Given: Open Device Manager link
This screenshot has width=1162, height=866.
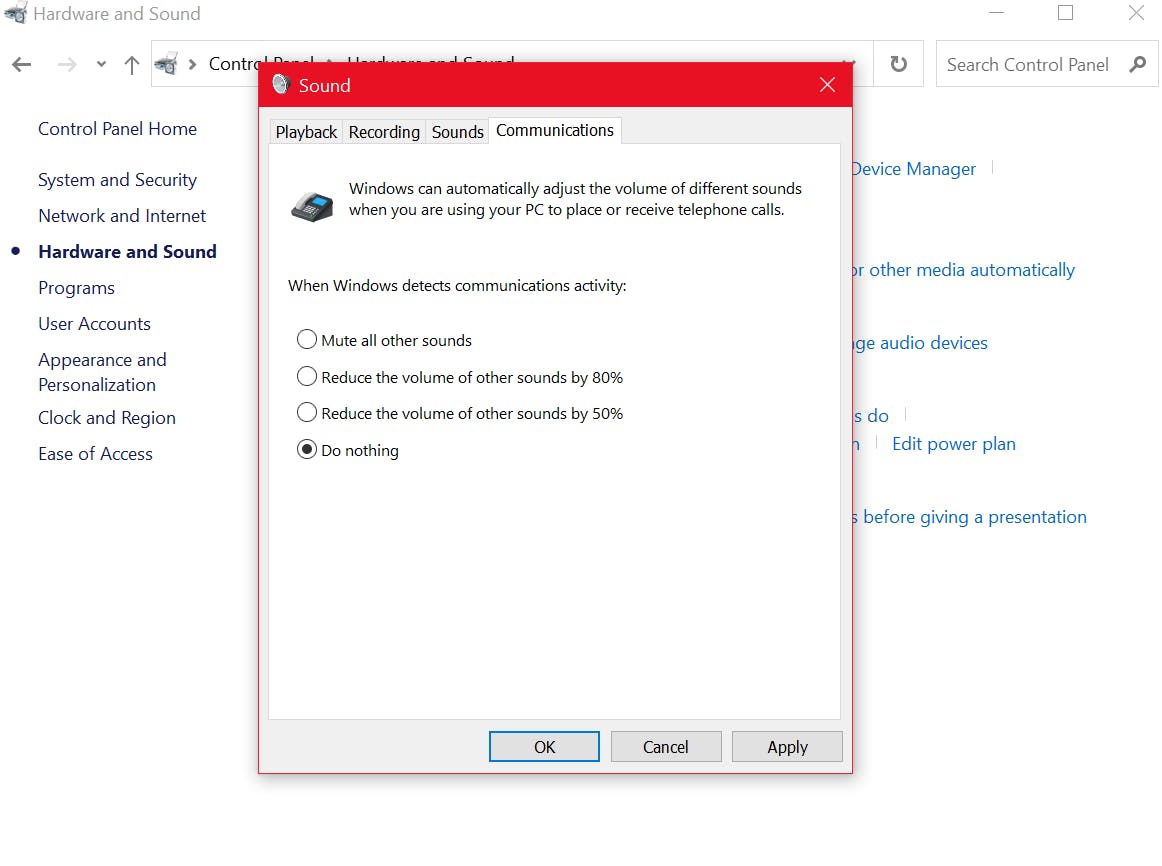Looking at the screenshot, I should 914,169.
